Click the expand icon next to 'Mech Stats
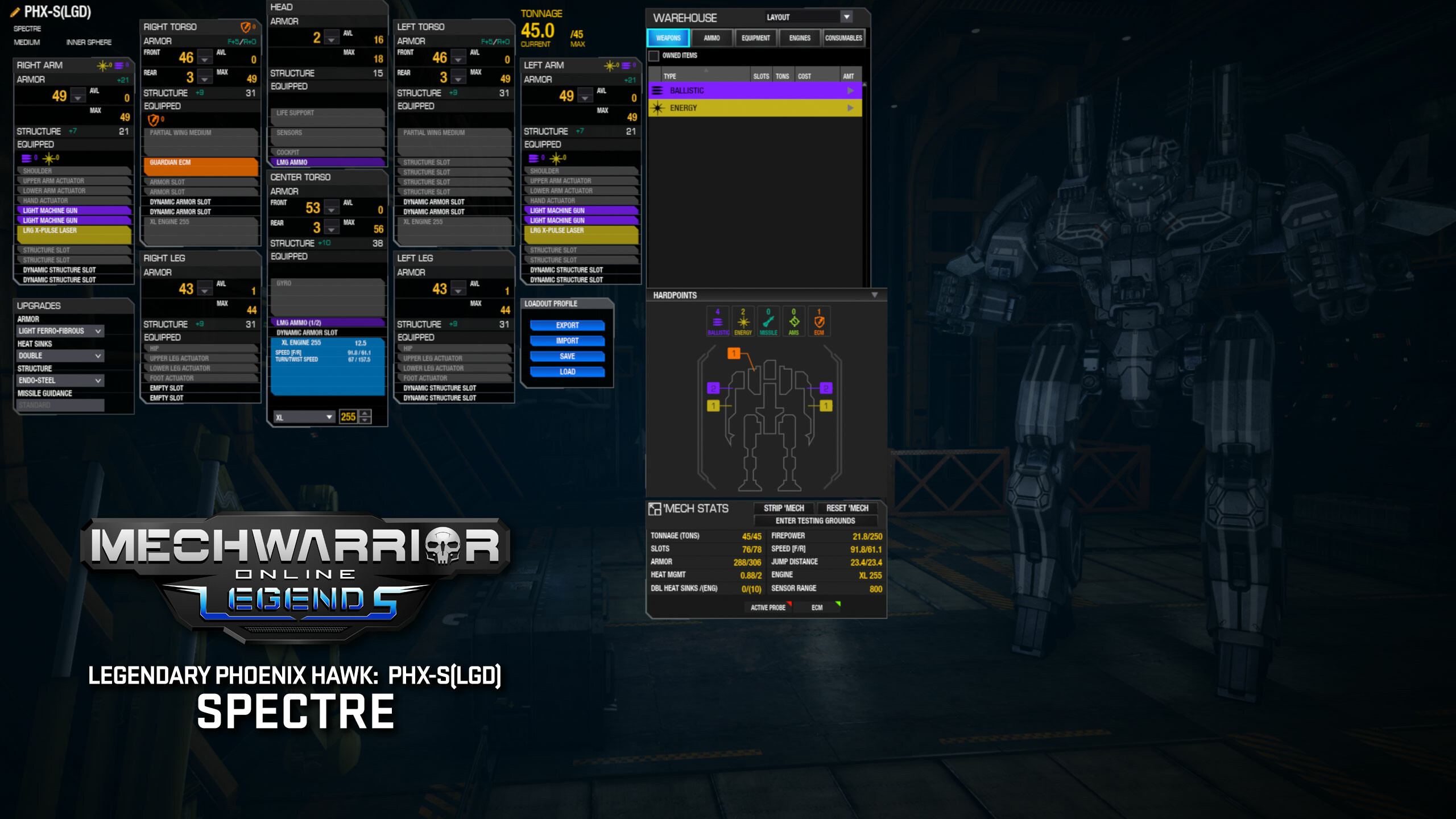The width and height of the screenshot is (1456, 819). [656, 508]
